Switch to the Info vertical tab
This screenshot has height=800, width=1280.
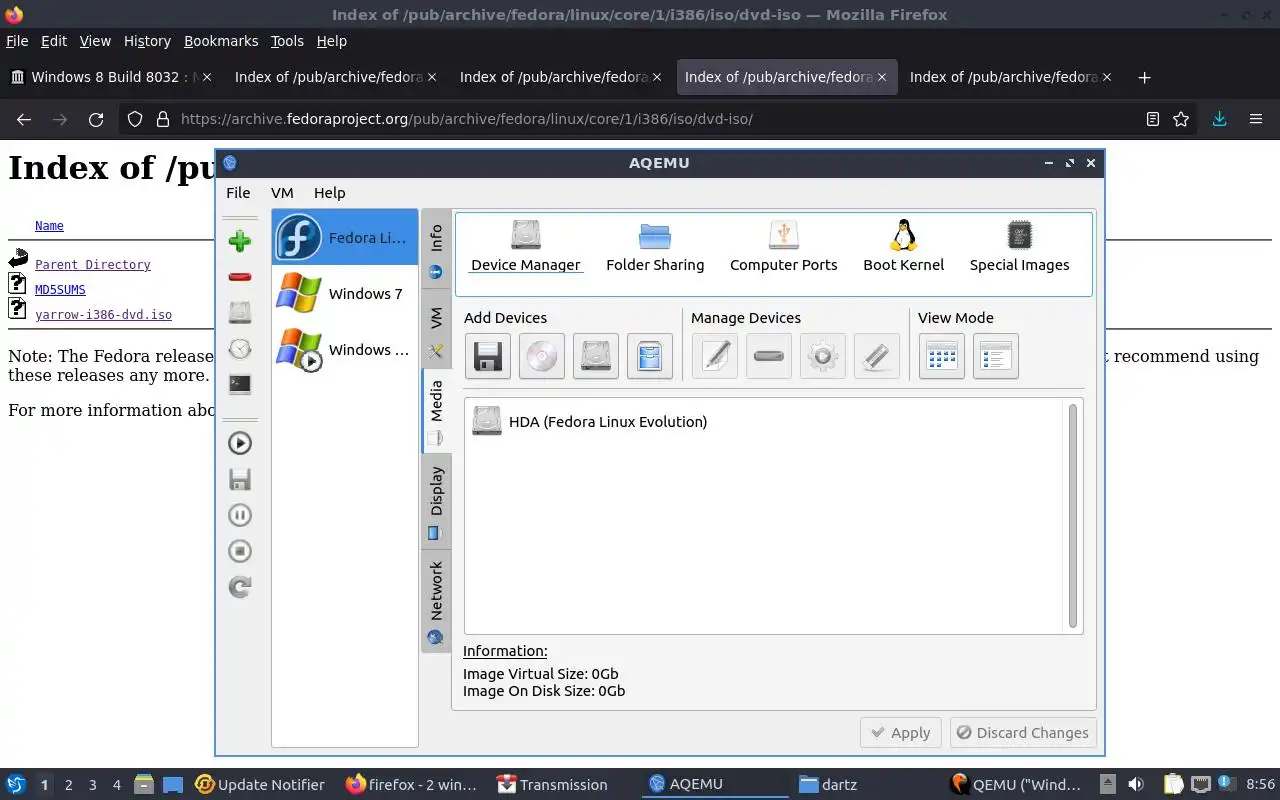(x=436, y=250)
